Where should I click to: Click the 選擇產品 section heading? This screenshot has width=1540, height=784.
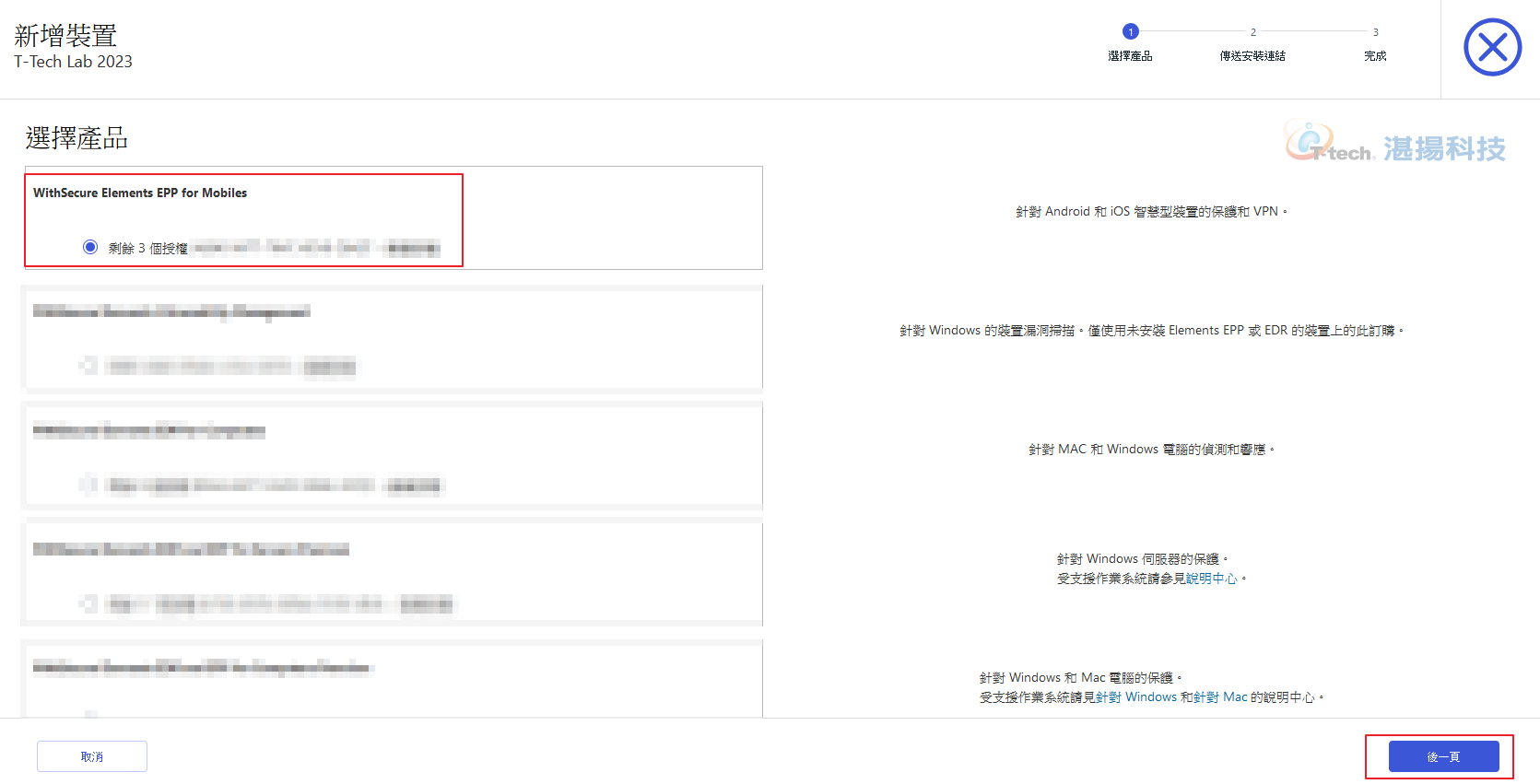[76, 138]
